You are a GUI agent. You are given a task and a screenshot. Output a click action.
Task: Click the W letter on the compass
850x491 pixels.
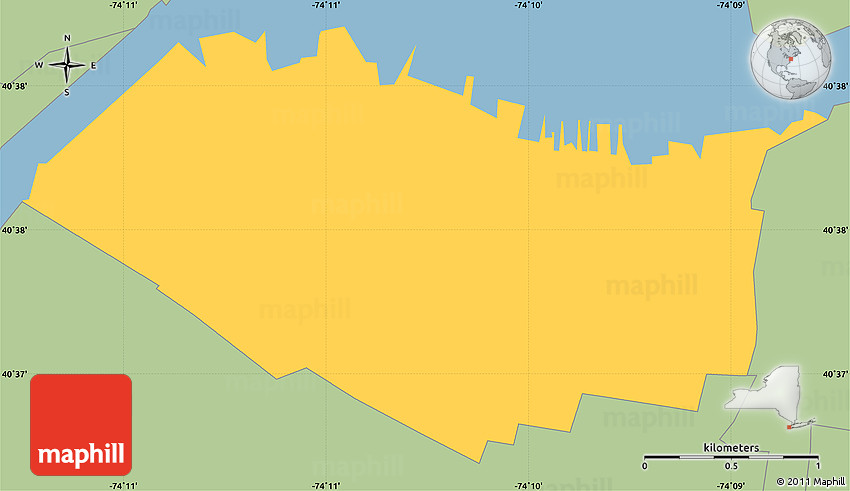click(x=39, y=66)
